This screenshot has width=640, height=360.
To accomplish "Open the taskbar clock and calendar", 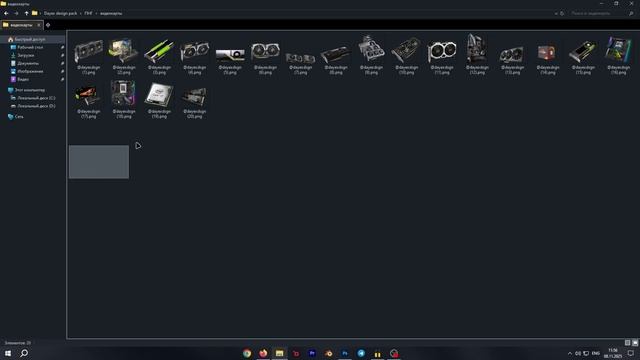I will click(613, 353).
